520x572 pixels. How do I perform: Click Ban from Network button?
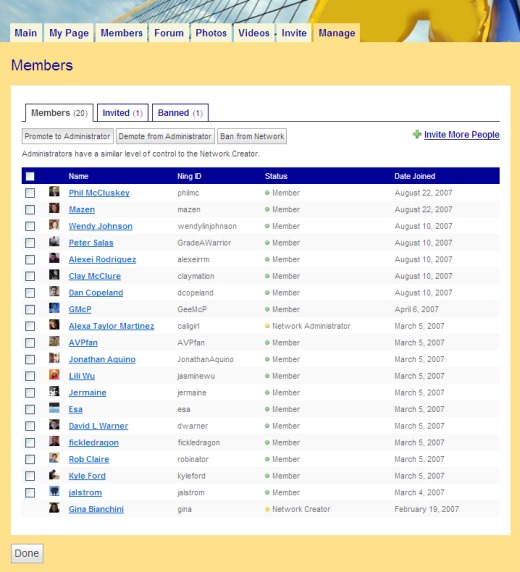pos(252,136)
